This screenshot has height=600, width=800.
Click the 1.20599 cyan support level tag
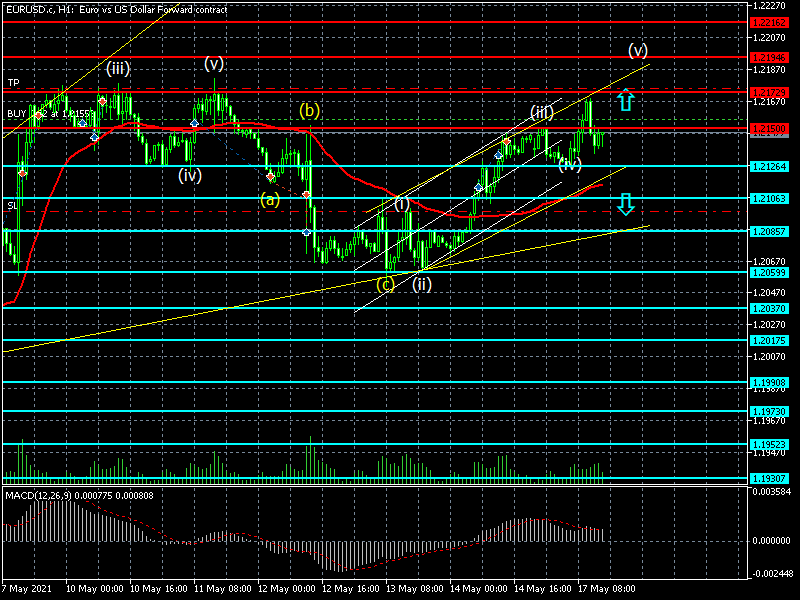(x=769, y=272)
